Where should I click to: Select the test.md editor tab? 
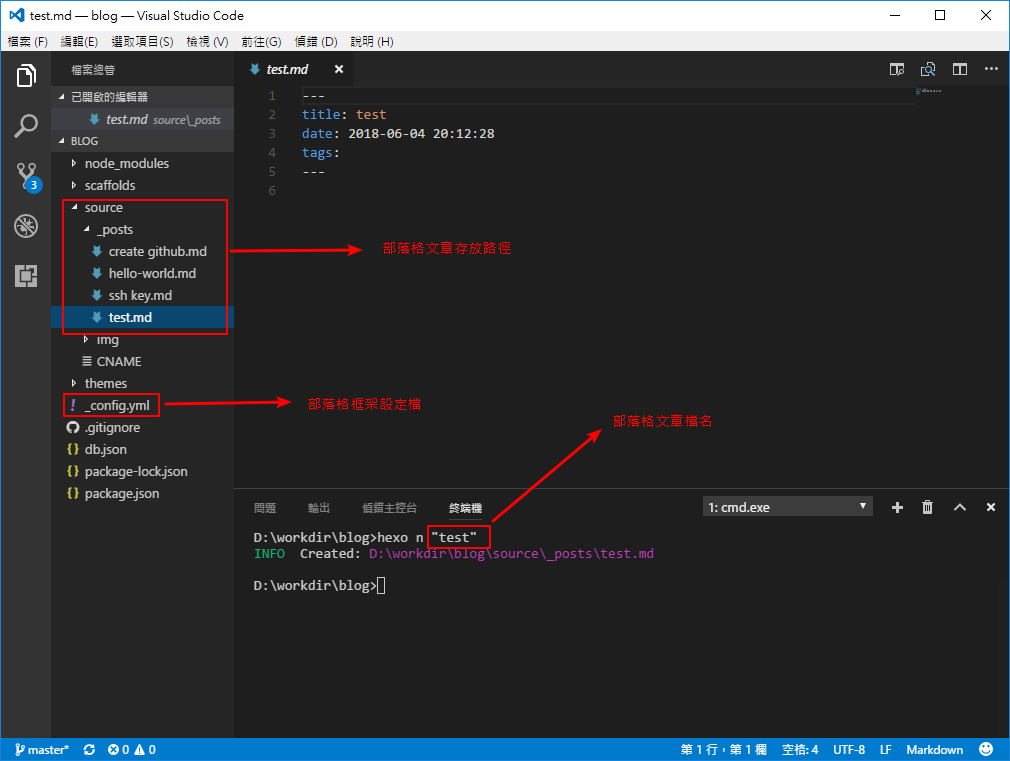pos(287,69)
